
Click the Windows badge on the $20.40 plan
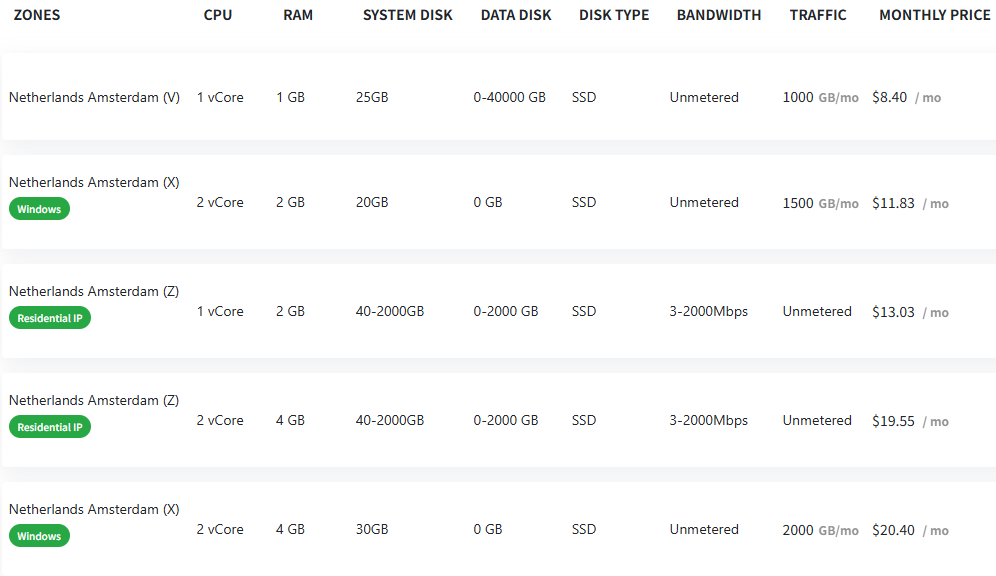click(x=39, y=536)
